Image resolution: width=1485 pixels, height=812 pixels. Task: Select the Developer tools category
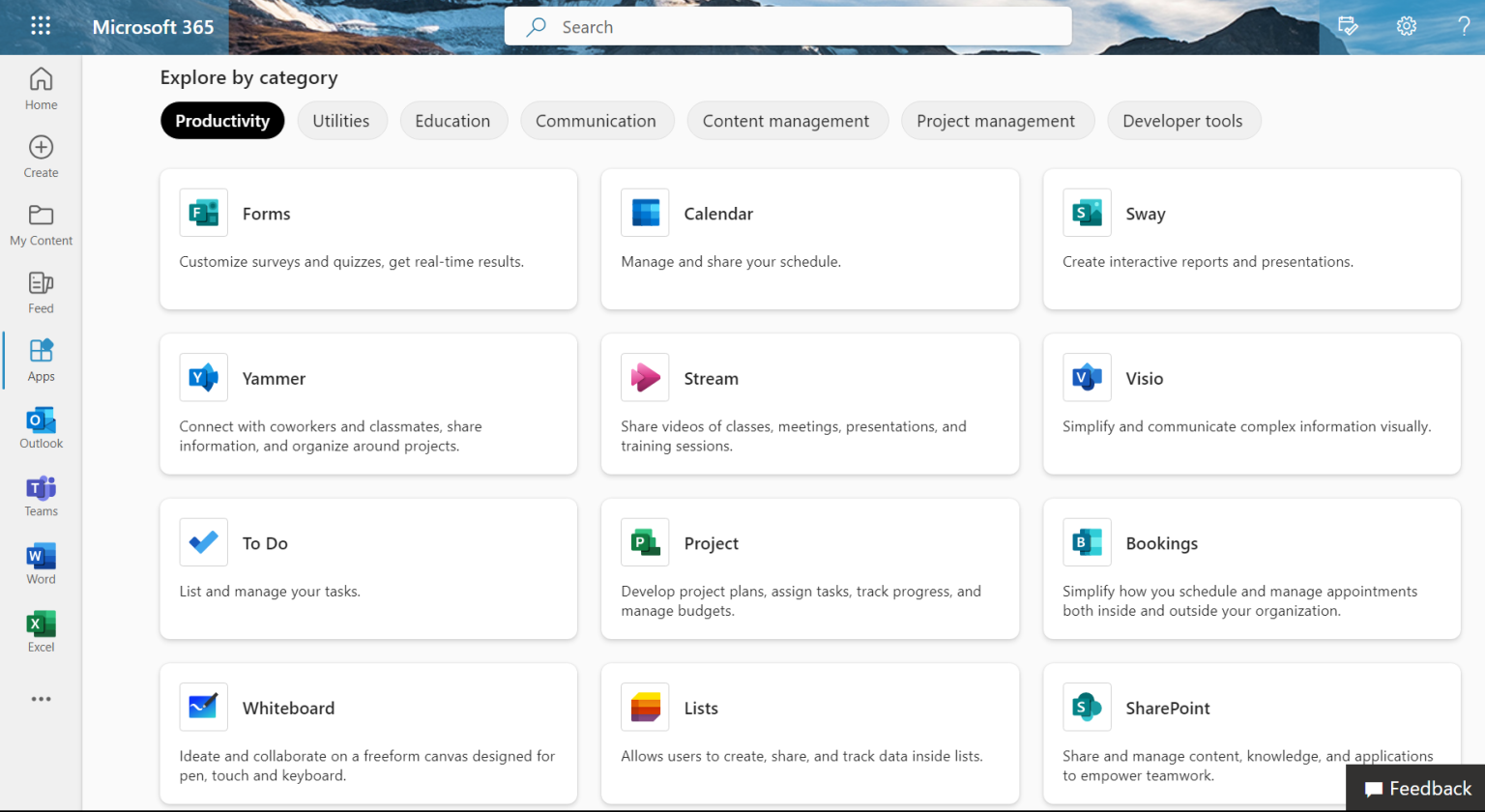(1183, 120)
